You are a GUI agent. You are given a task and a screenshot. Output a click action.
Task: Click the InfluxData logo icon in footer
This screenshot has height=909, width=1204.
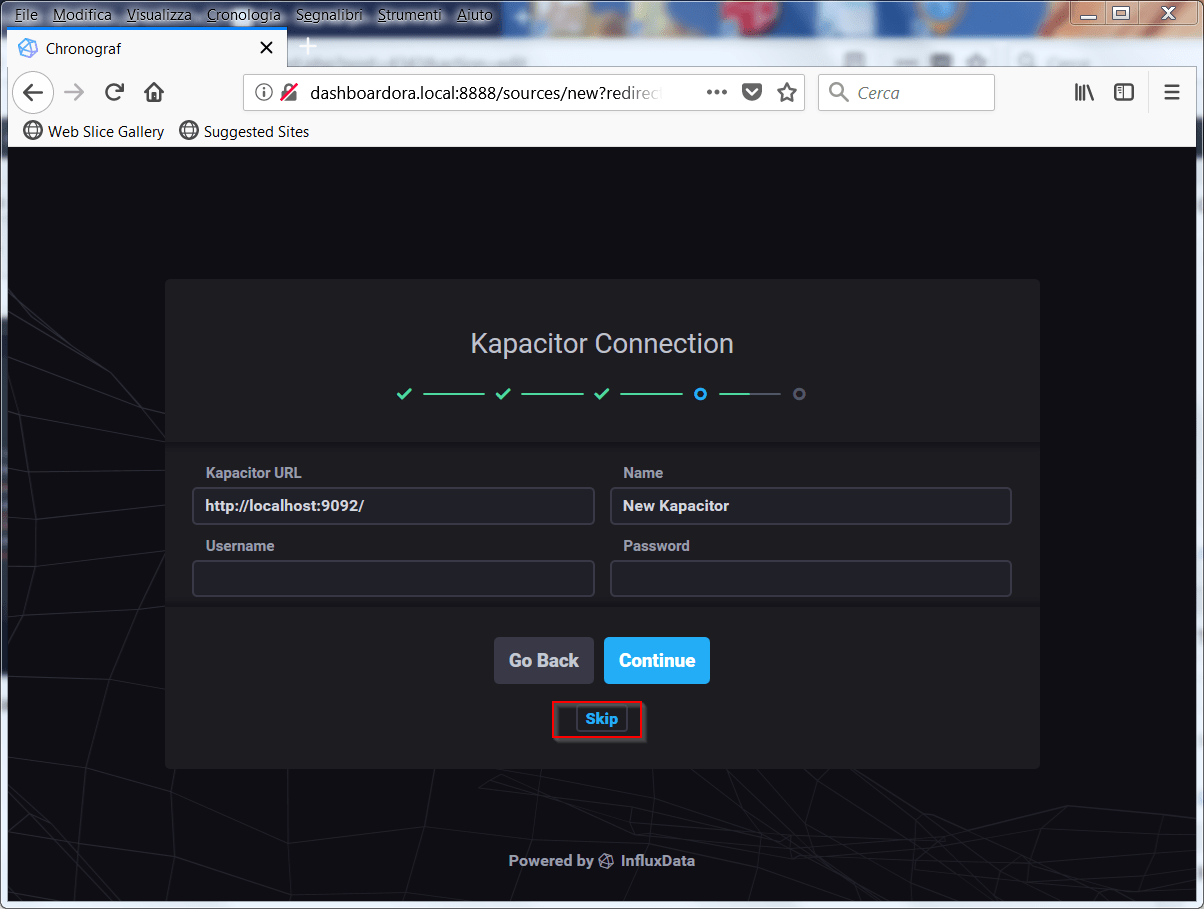606,861
